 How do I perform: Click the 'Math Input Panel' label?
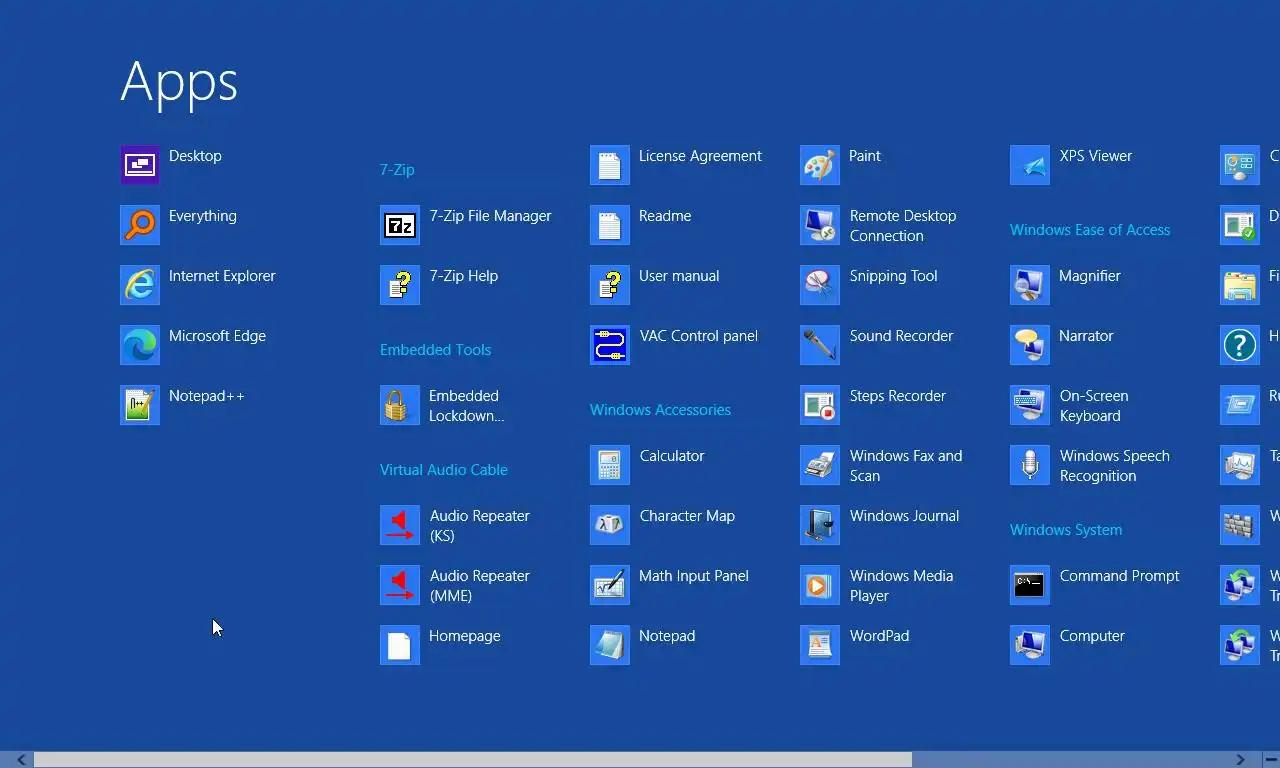point(694,576)
